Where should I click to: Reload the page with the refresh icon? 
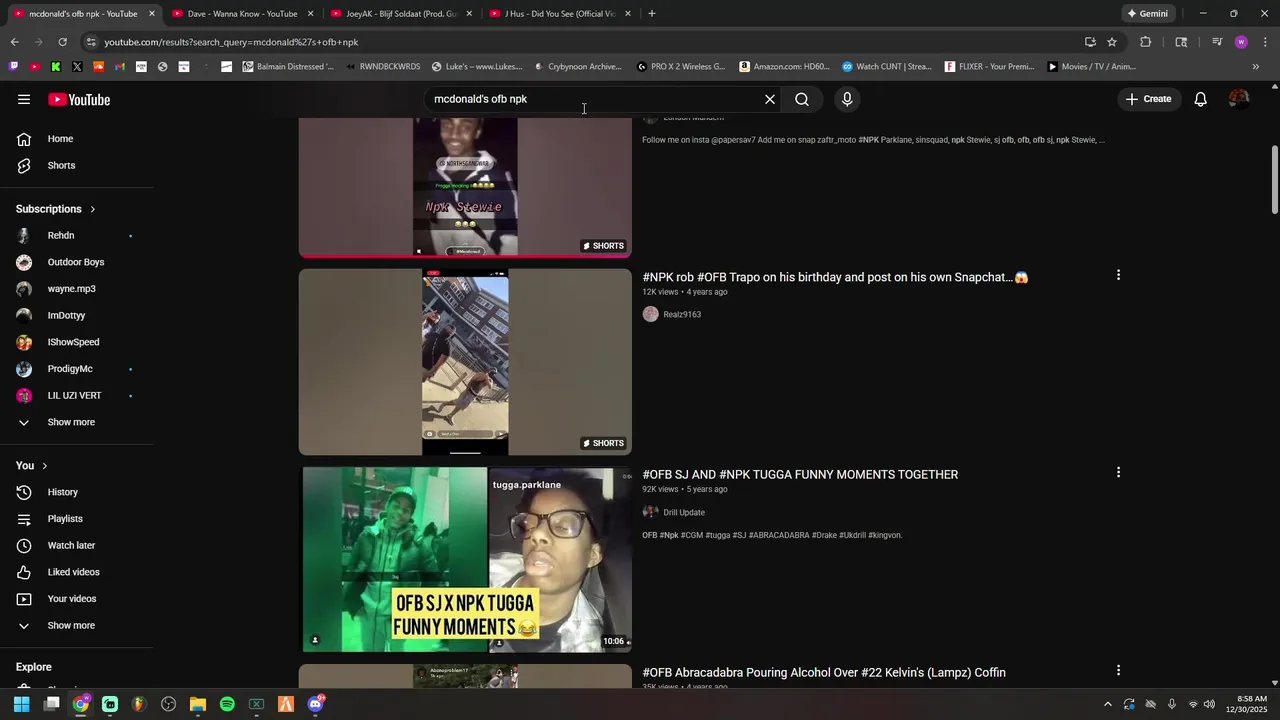point(62,42)
